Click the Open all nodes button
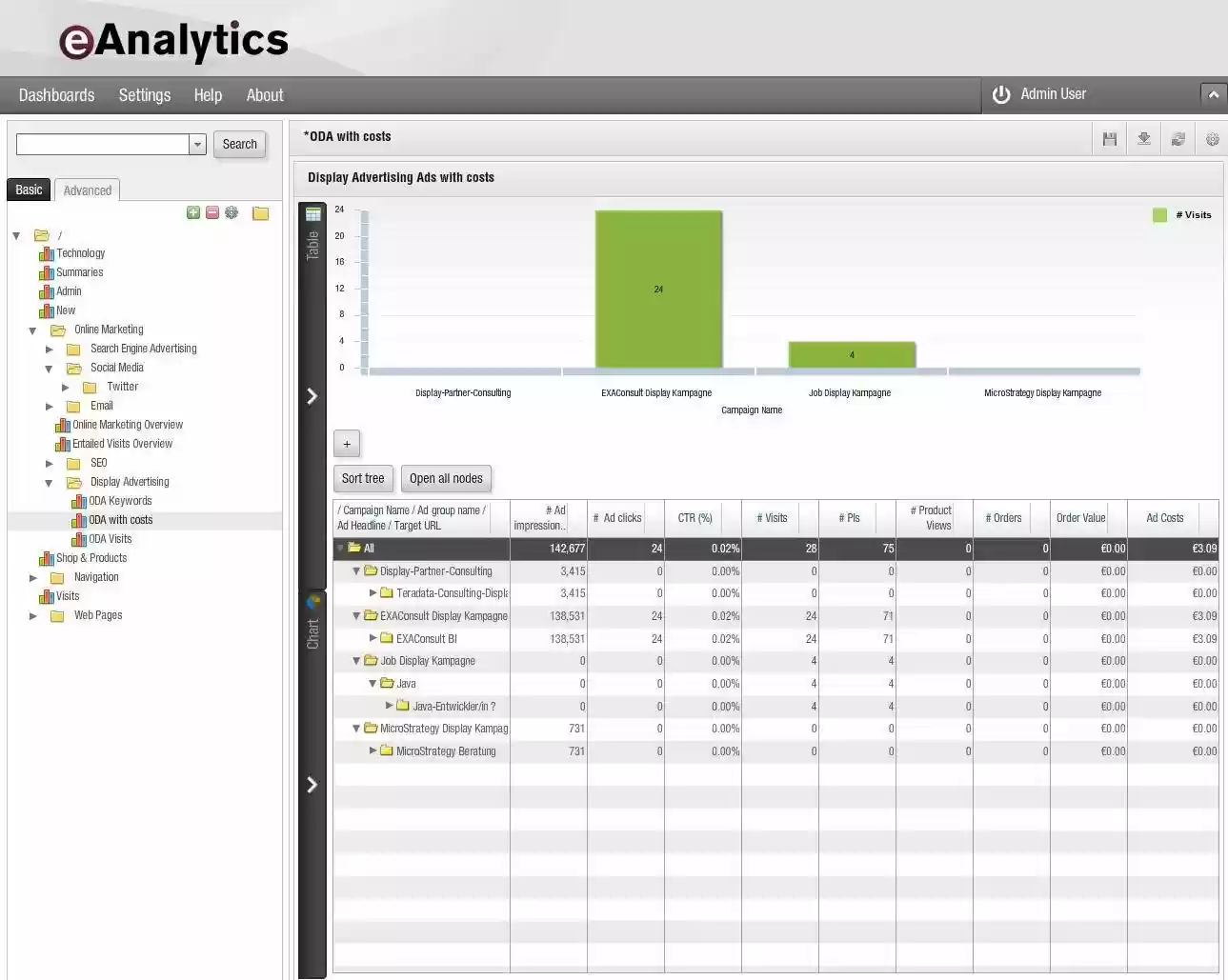Screen dimensions: 1228x980 tap(446, 478)
